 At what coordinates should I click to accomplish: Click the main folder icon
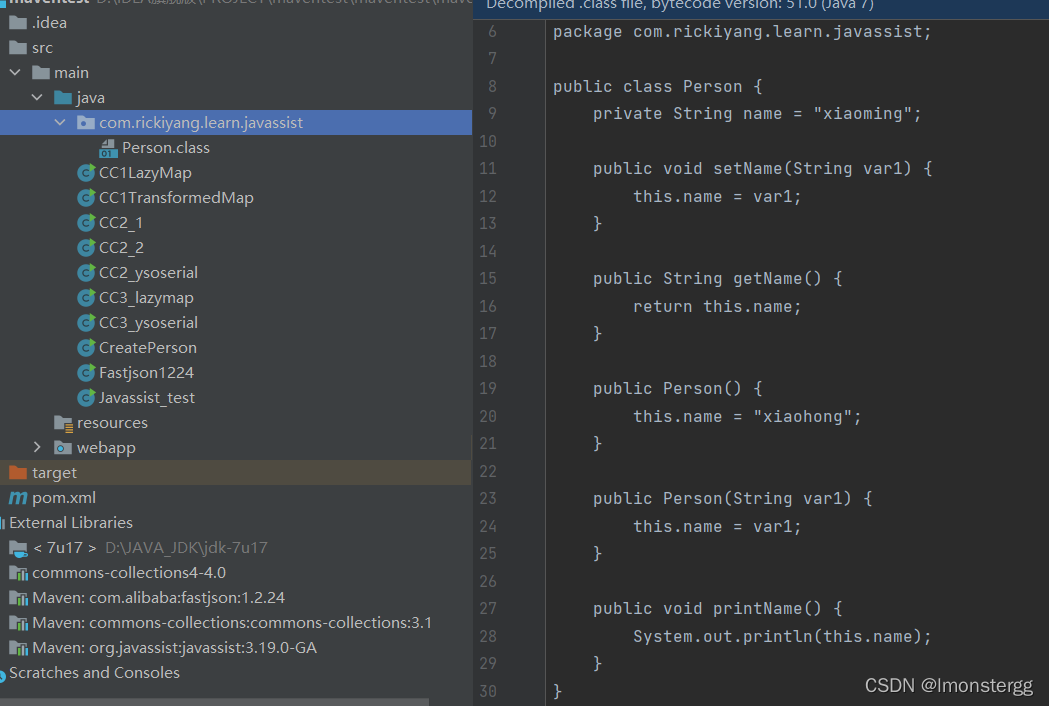point(41,72)
